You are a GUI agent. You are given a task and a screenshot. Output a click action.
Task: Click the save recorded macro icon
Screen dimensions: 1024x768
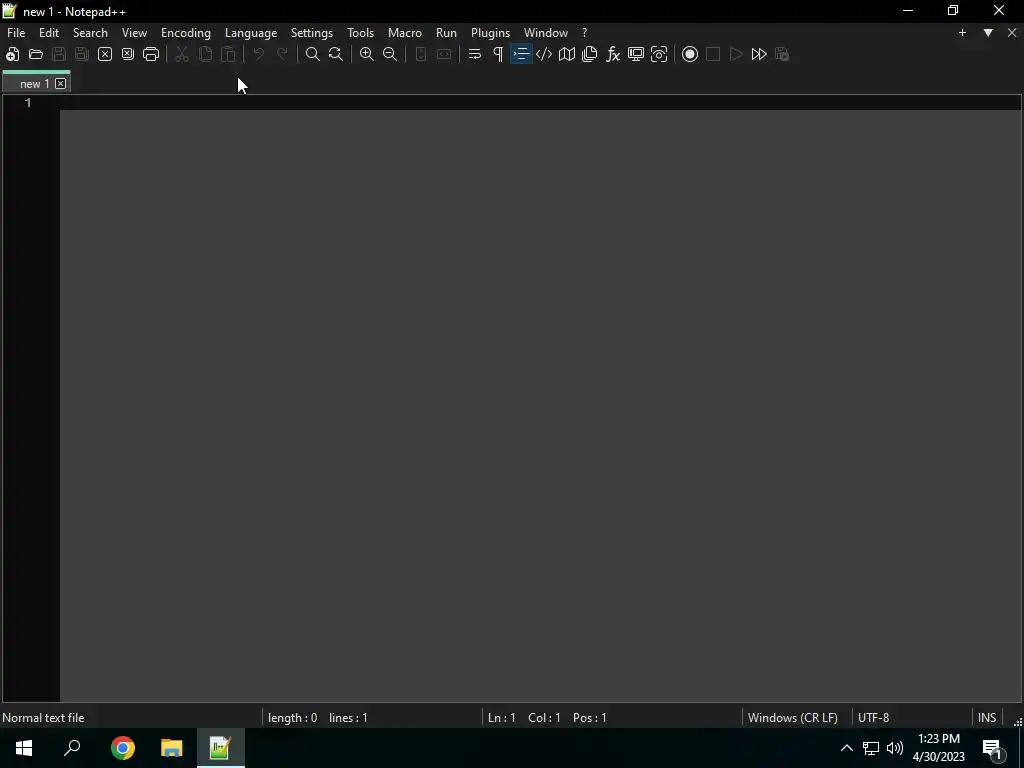tap(782, 54)
